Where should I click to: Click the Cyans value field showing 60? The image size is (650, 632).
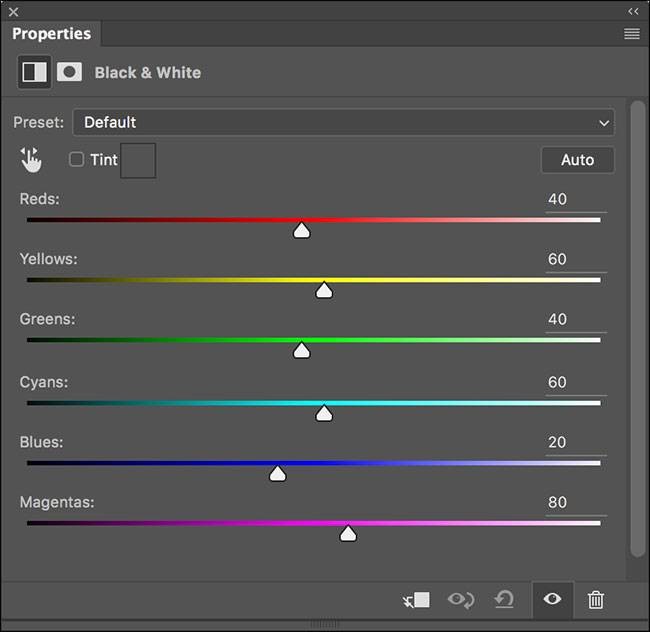576,383
